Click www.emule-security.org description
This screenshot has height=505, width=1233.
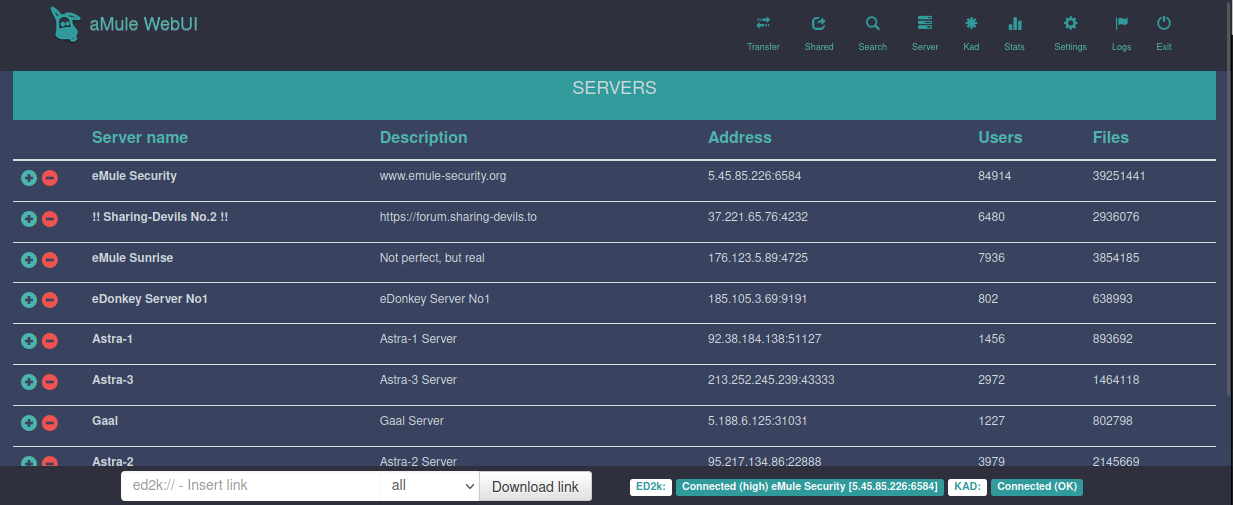coord(443,176)
